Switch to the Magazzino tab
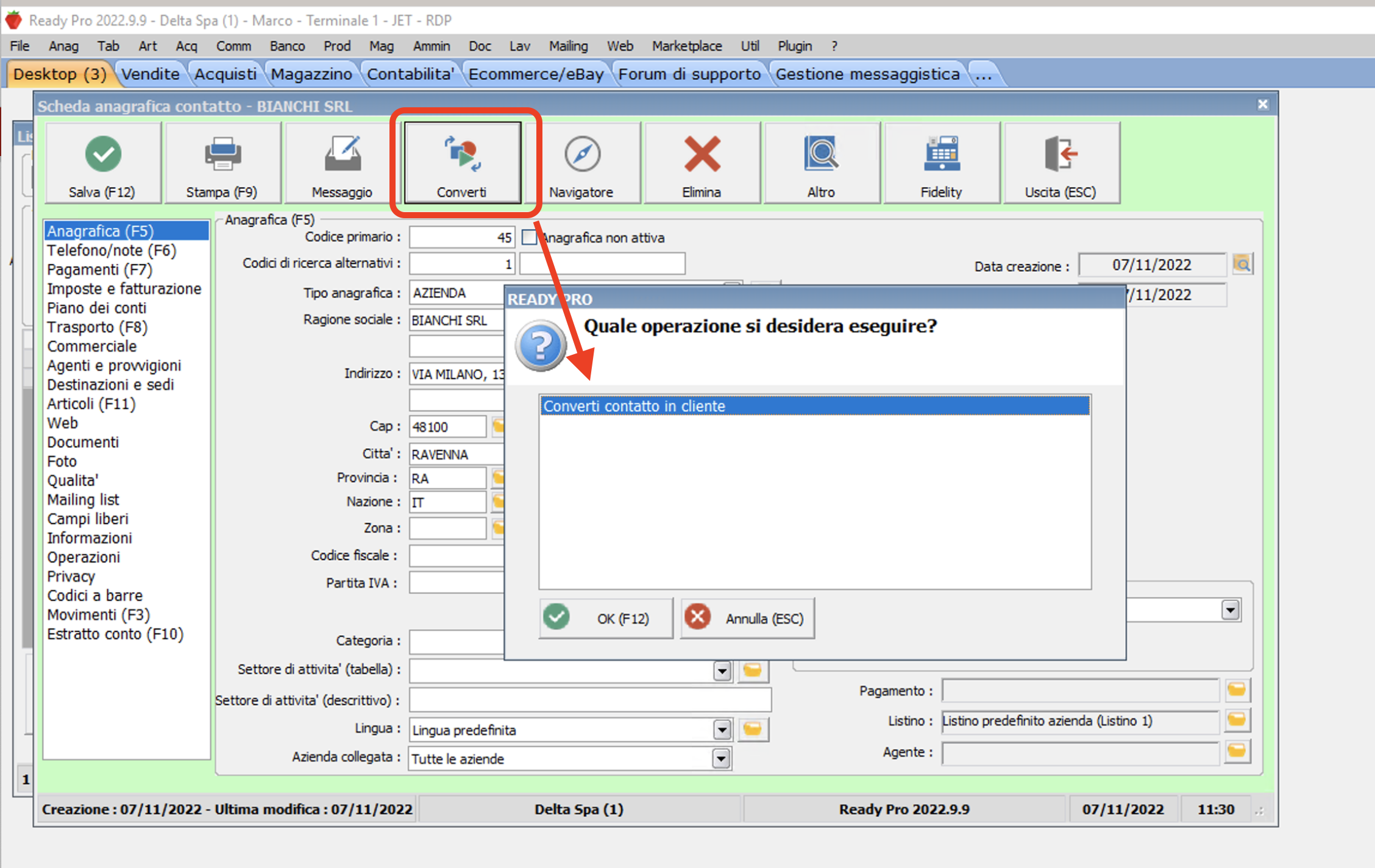 pyautogui.click(x=311, y=74)
